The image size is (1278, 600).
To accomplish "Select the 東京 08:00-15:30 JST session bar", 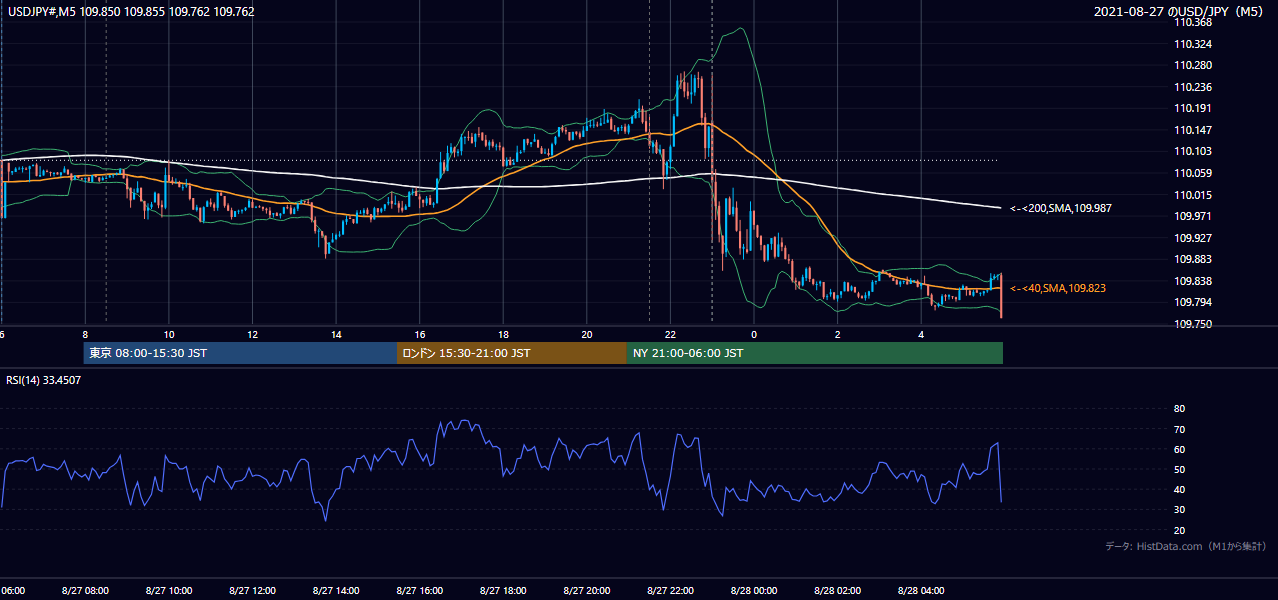I will coord(240,353).
